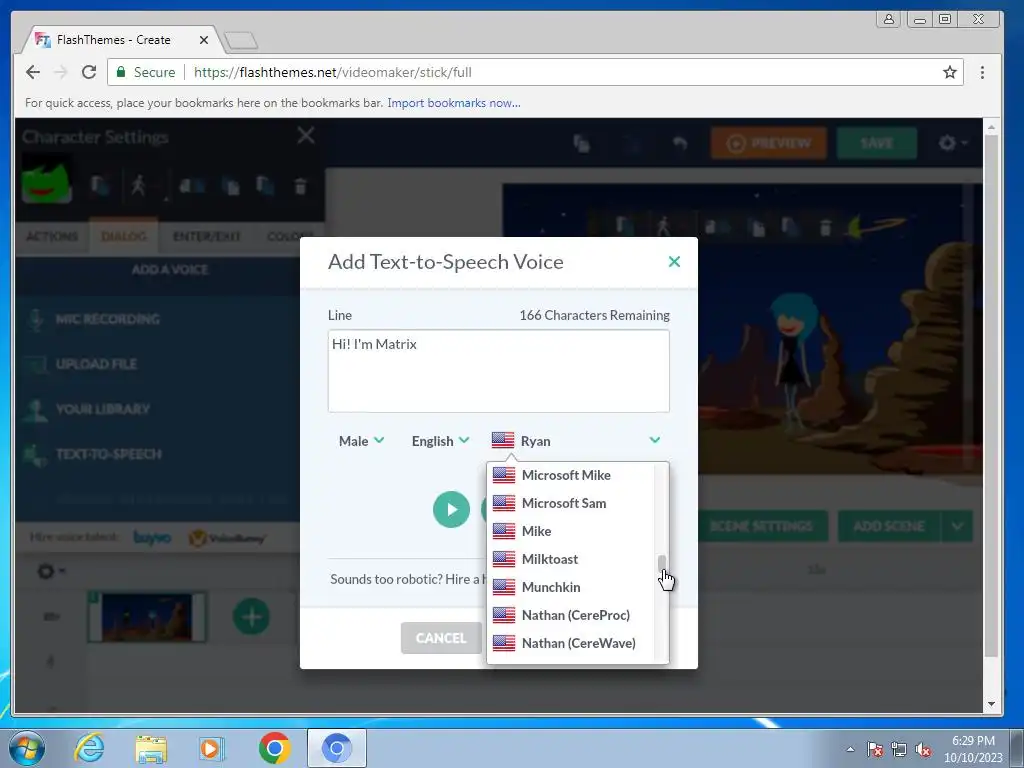Select the first scene thumbnail in timeline
The width and height of the screenshot is (1024, 768).
tap(147, 616)
